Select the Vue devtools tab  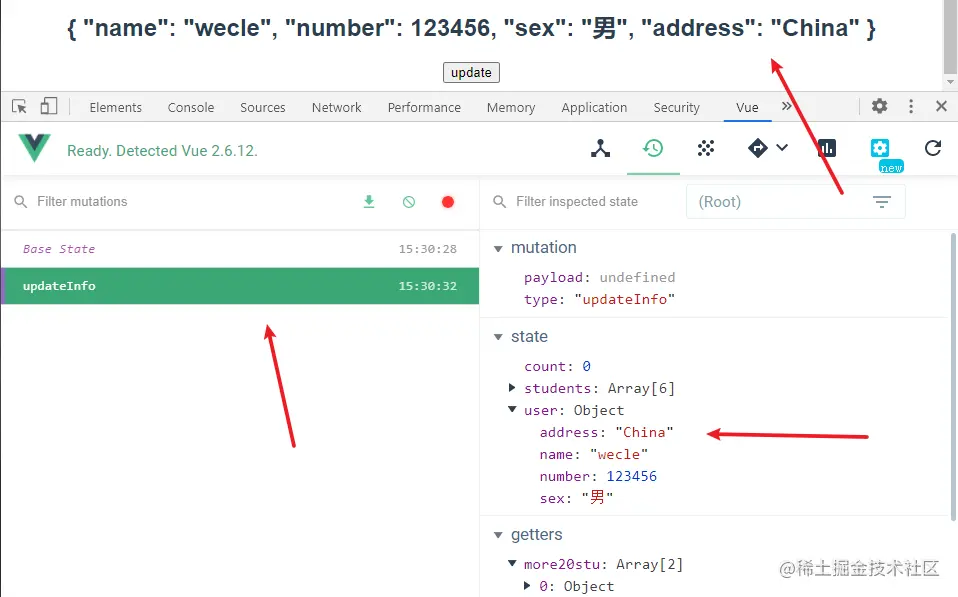pos(747,108)
